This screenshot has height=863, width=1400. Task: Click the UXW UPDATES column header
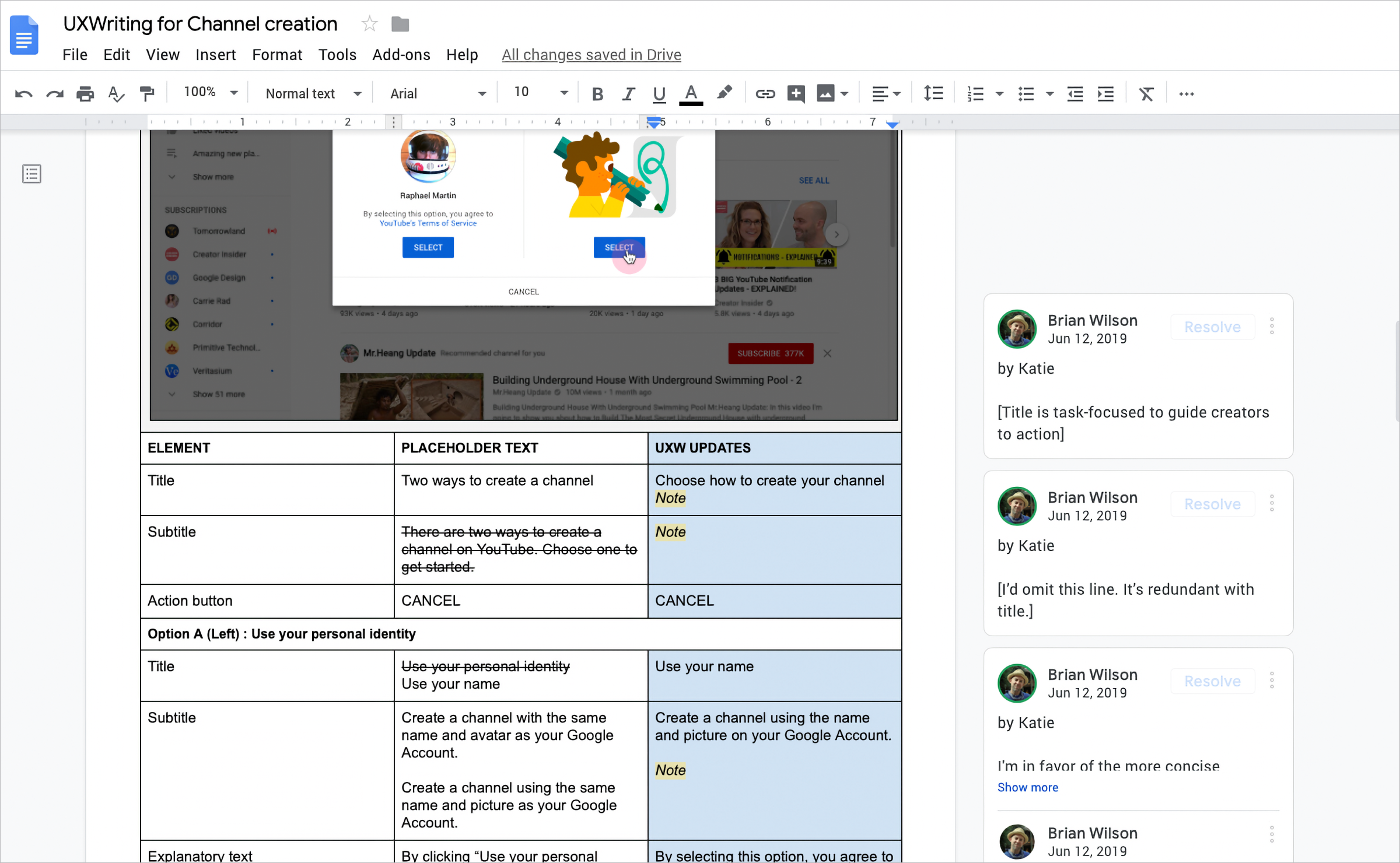pyautogui.click(x=775, y=448)
